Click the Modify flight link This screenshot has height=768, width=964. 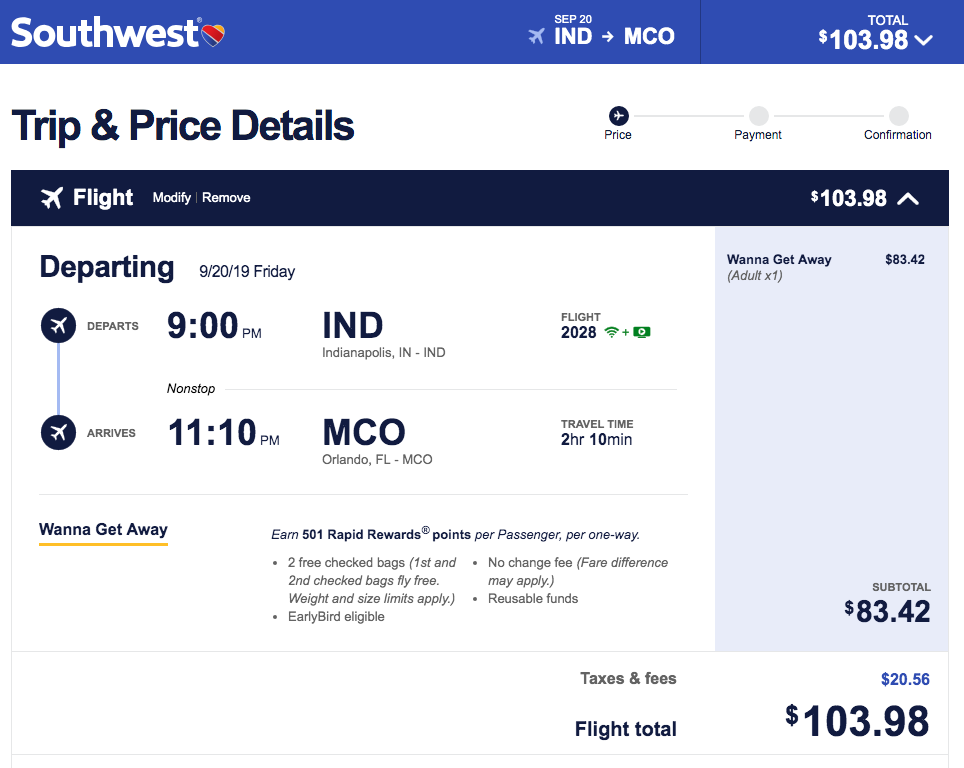pos(171,198)
